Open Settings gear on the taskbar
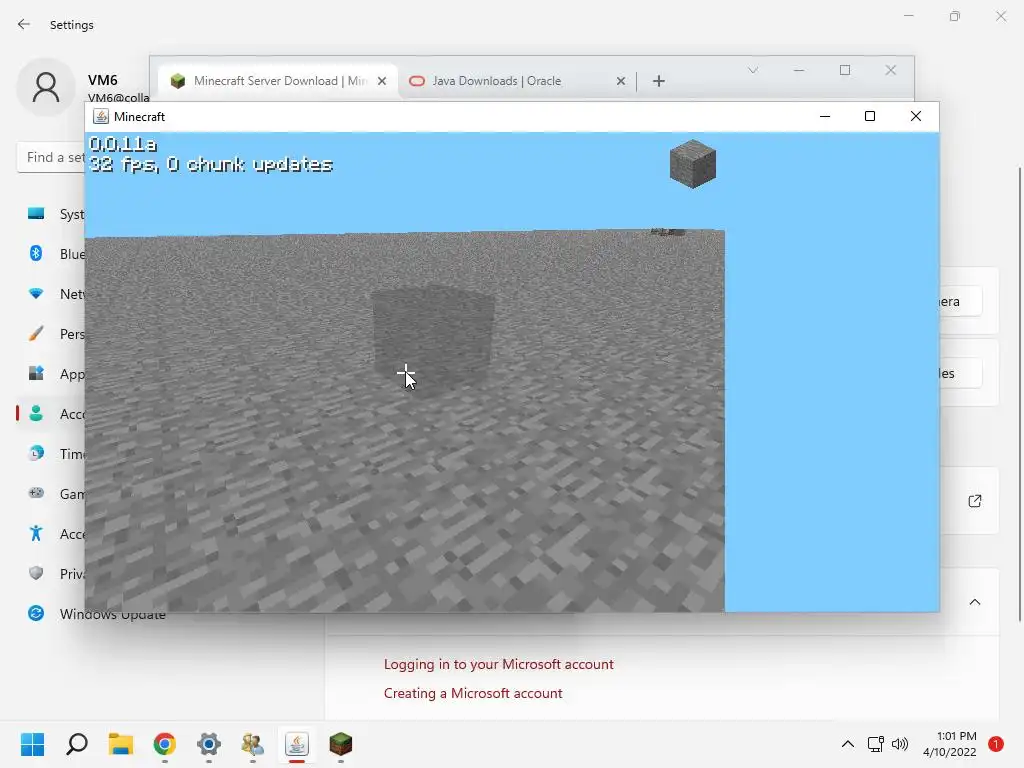The image size is (1024, 768). pos(209,744)
